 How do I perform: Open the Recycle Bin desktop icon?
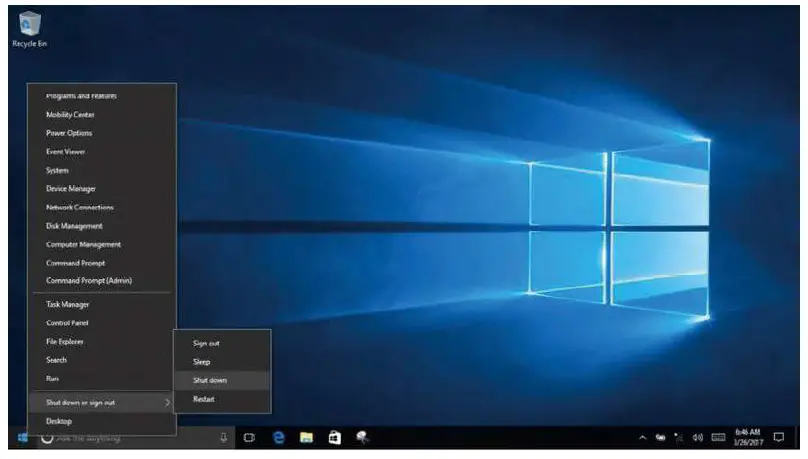29,30
